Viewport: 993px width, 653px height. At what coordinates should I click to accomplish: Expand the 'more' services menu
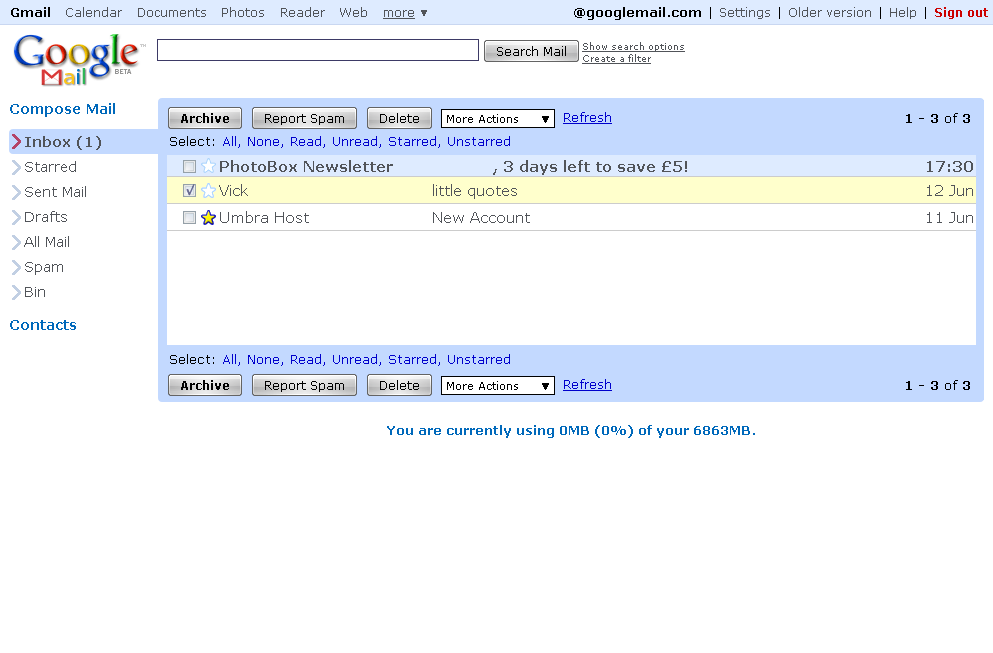point(405,13)
